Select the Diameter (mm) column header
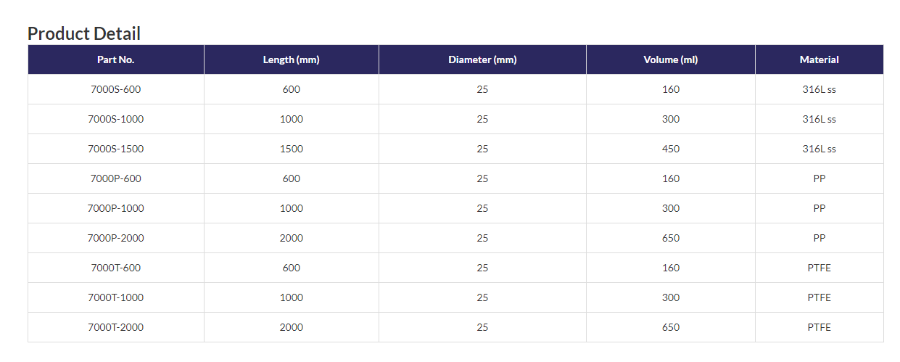The width and height of the screenshot is (900, 362). [482, 60]
